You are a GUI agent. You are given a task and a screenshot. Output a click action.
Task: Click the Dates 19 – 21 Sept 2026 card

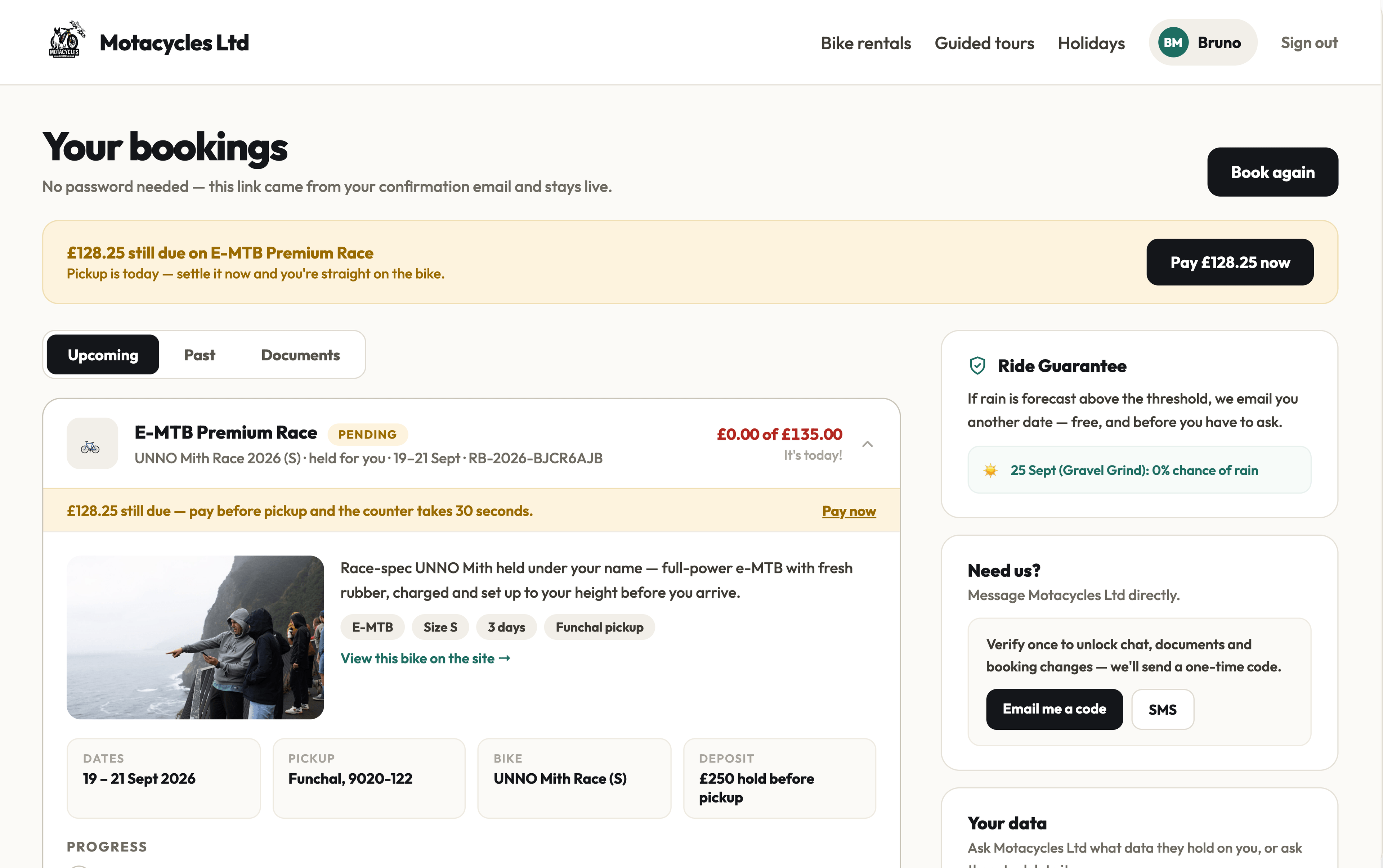click(164, 778)
